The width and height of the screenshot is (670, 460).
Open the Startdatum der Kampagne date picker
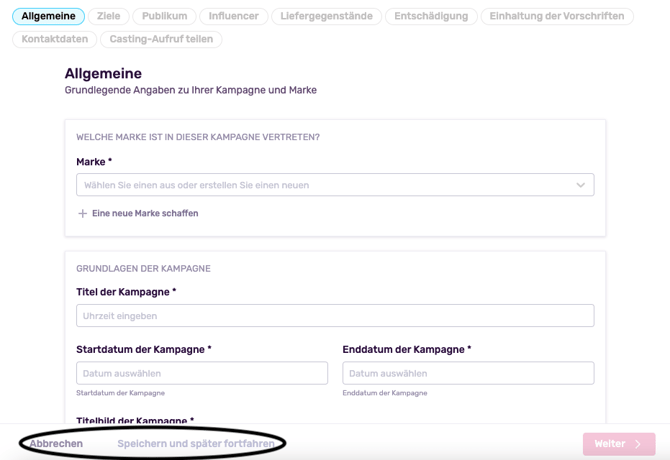202,373
